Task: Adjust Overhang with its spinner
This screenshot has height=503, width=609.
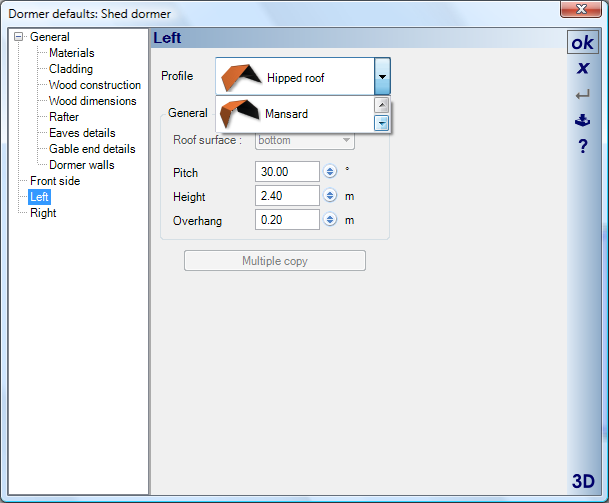Action: 330,219
